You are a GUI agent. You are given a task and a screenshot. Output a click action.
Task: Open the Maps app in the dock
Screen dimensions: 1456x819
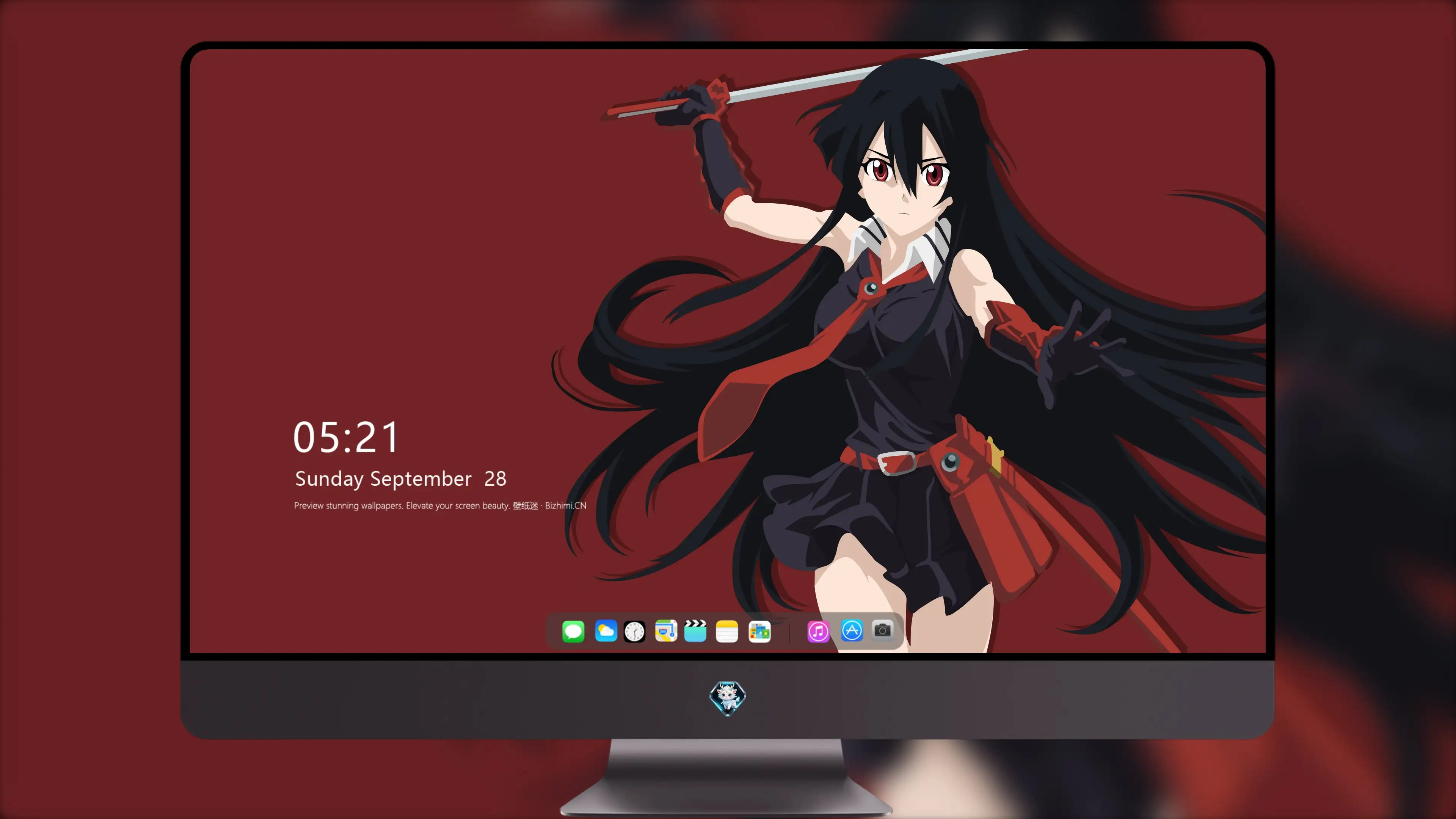[x=666, y=631]
